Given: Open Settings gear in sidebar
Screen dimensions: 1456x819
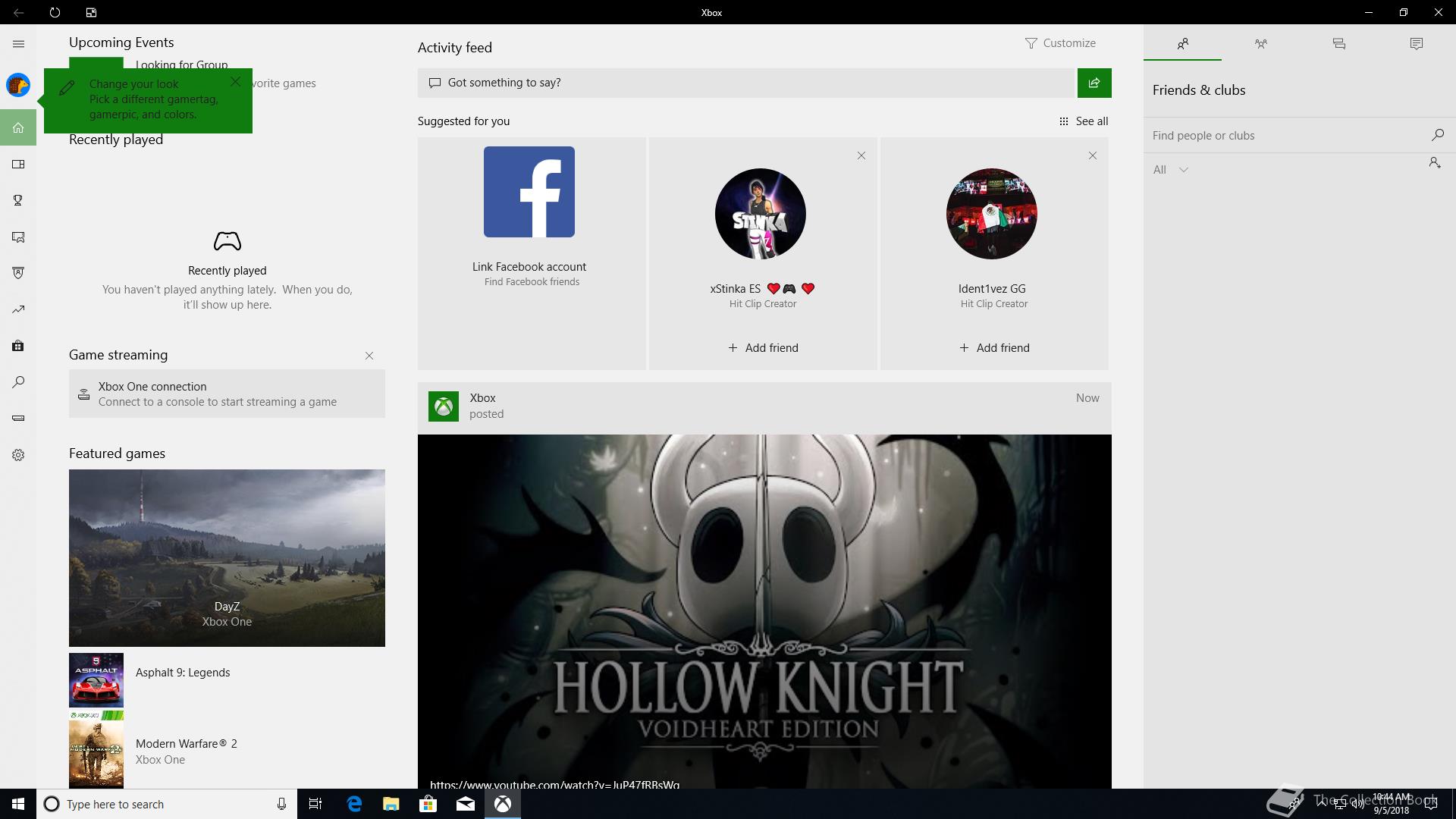Looking at the screenshot, I should [x=18, y=455].
